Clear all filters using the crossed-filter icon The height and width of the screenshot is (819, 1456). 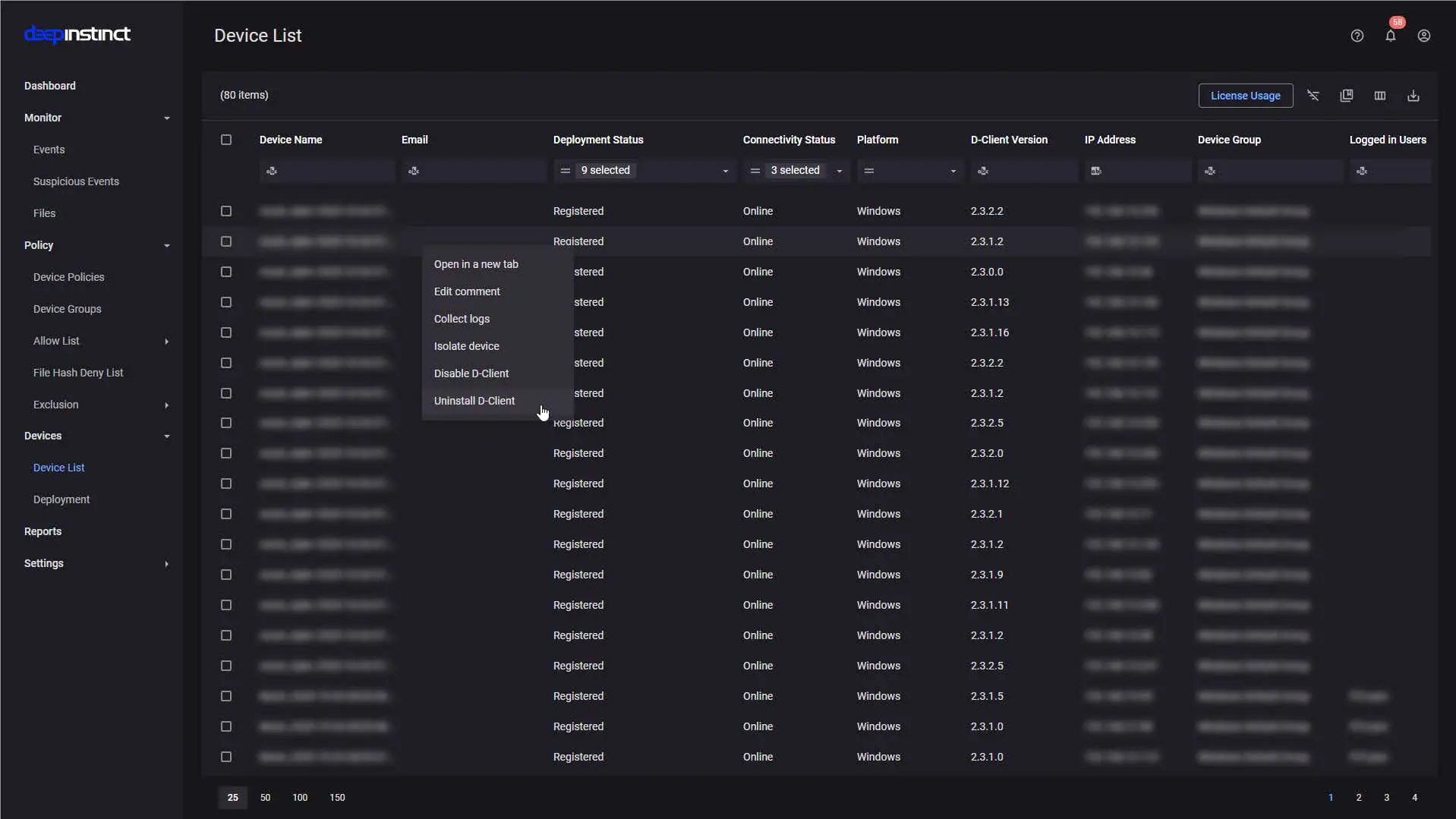pyautogui.click(x=1313, y=96)
